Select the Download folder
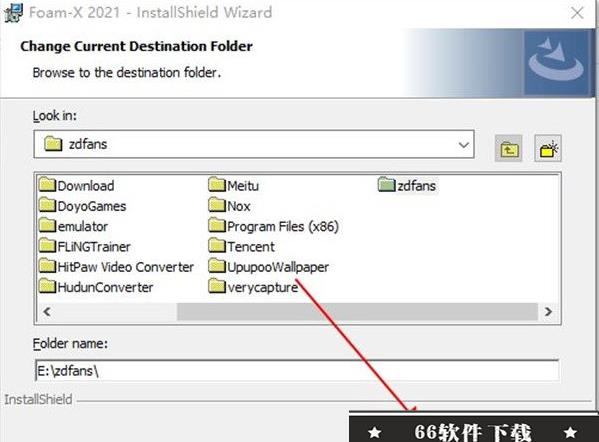The image size is (599, 442). click(77, 186)
